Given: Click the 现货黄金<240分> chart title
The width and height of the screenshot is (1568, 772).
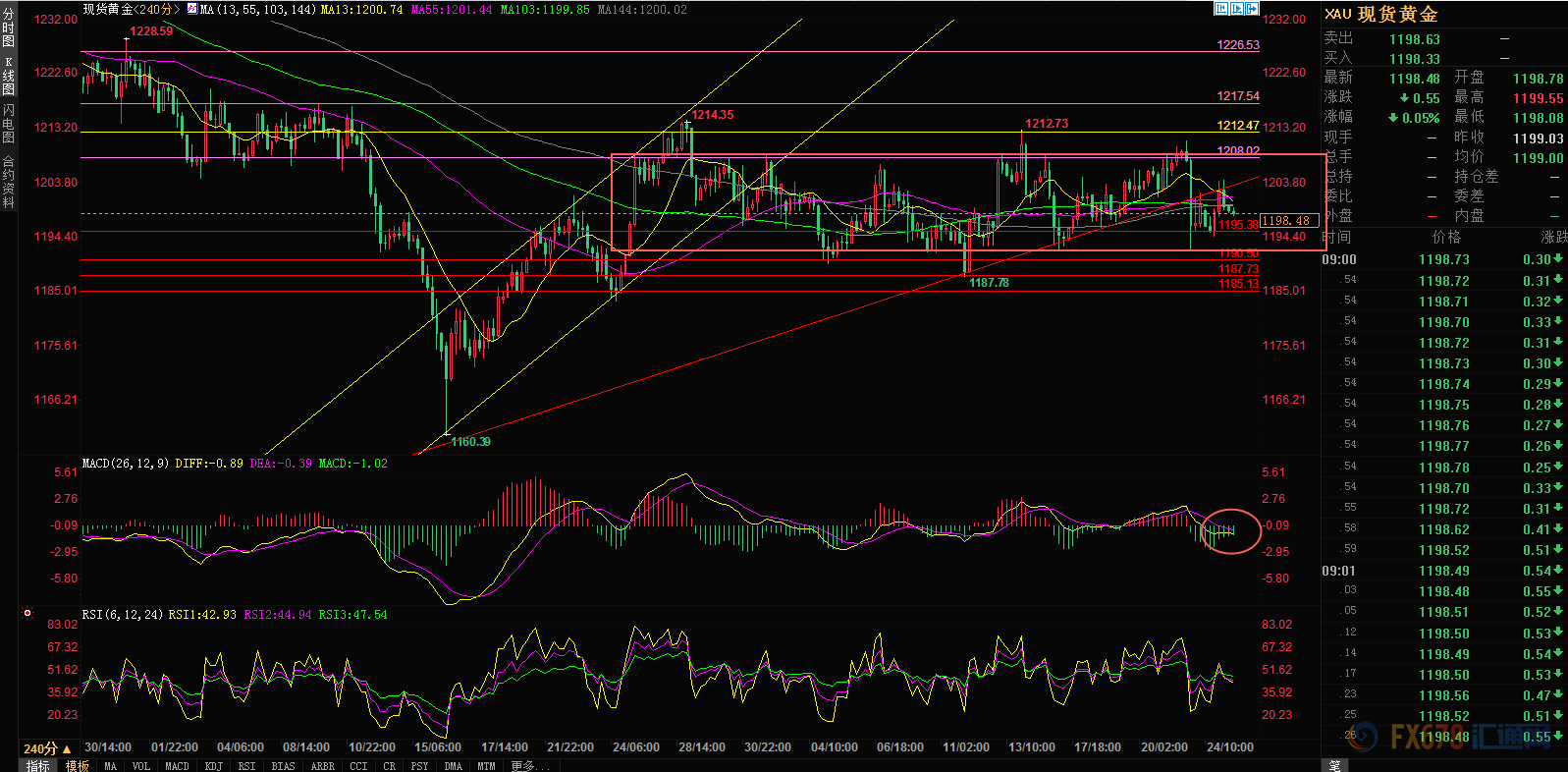Looking at the screenshot, I should (x=133, y=9).
